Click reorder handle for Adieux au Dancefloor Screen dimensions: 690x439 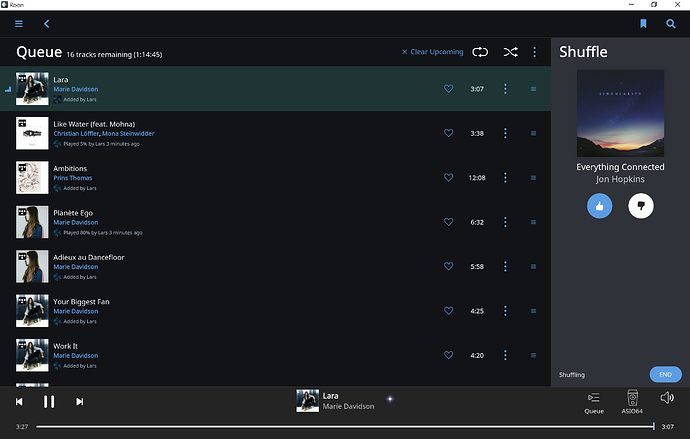pyautogui.click(x=533, y=266)
